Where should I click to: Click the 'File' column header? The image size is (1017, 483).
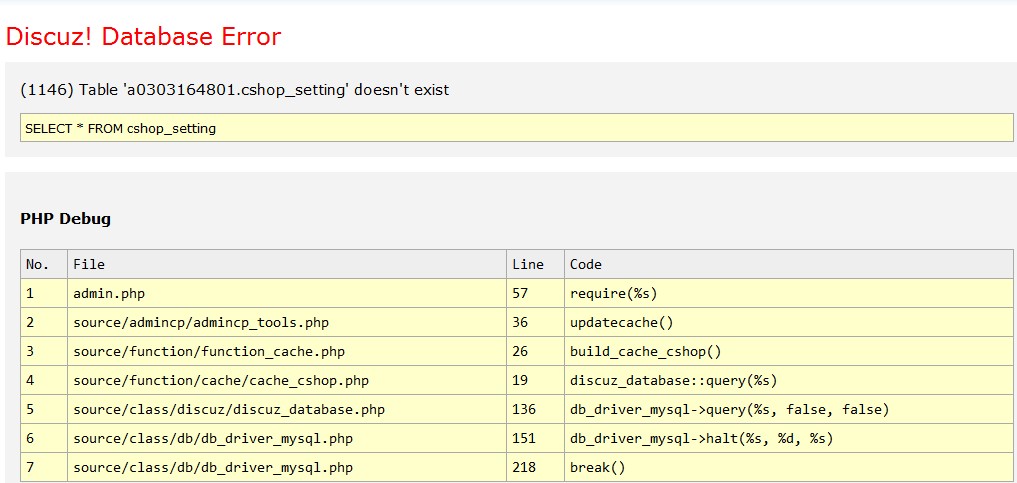pos(287,264)
